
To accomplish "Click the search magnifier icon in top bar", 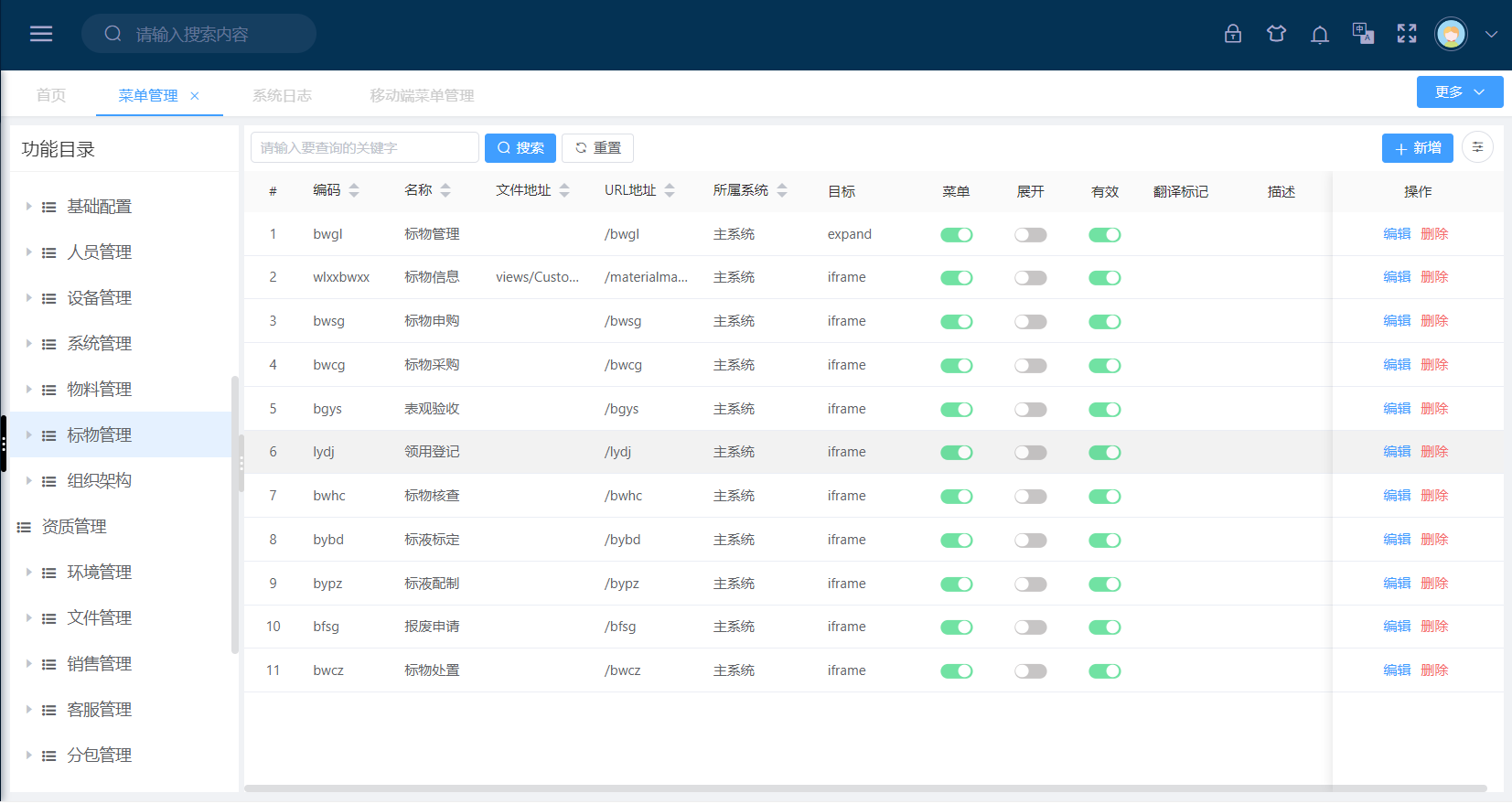I will click(x=113, y=34).
